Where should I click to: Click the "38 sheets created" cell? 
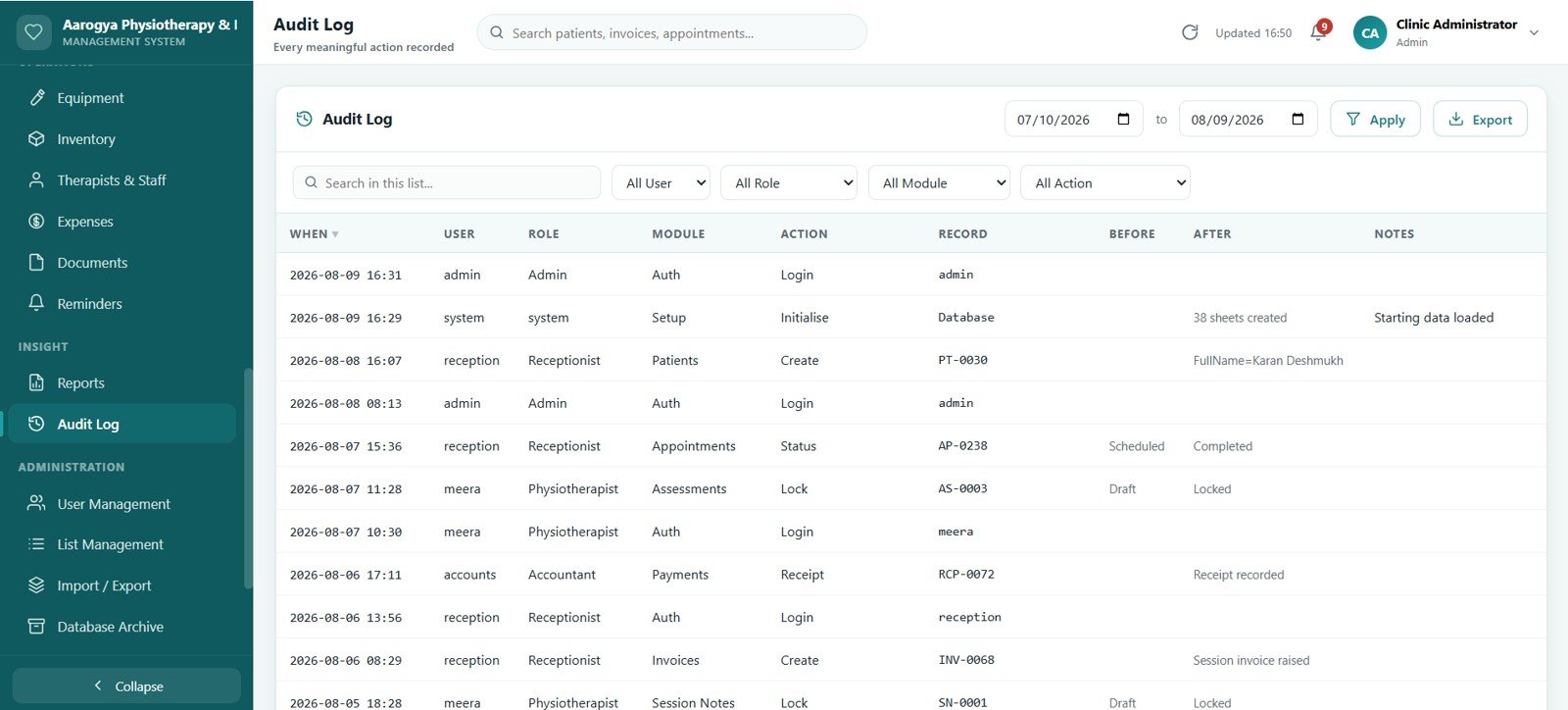[1240, 318]
